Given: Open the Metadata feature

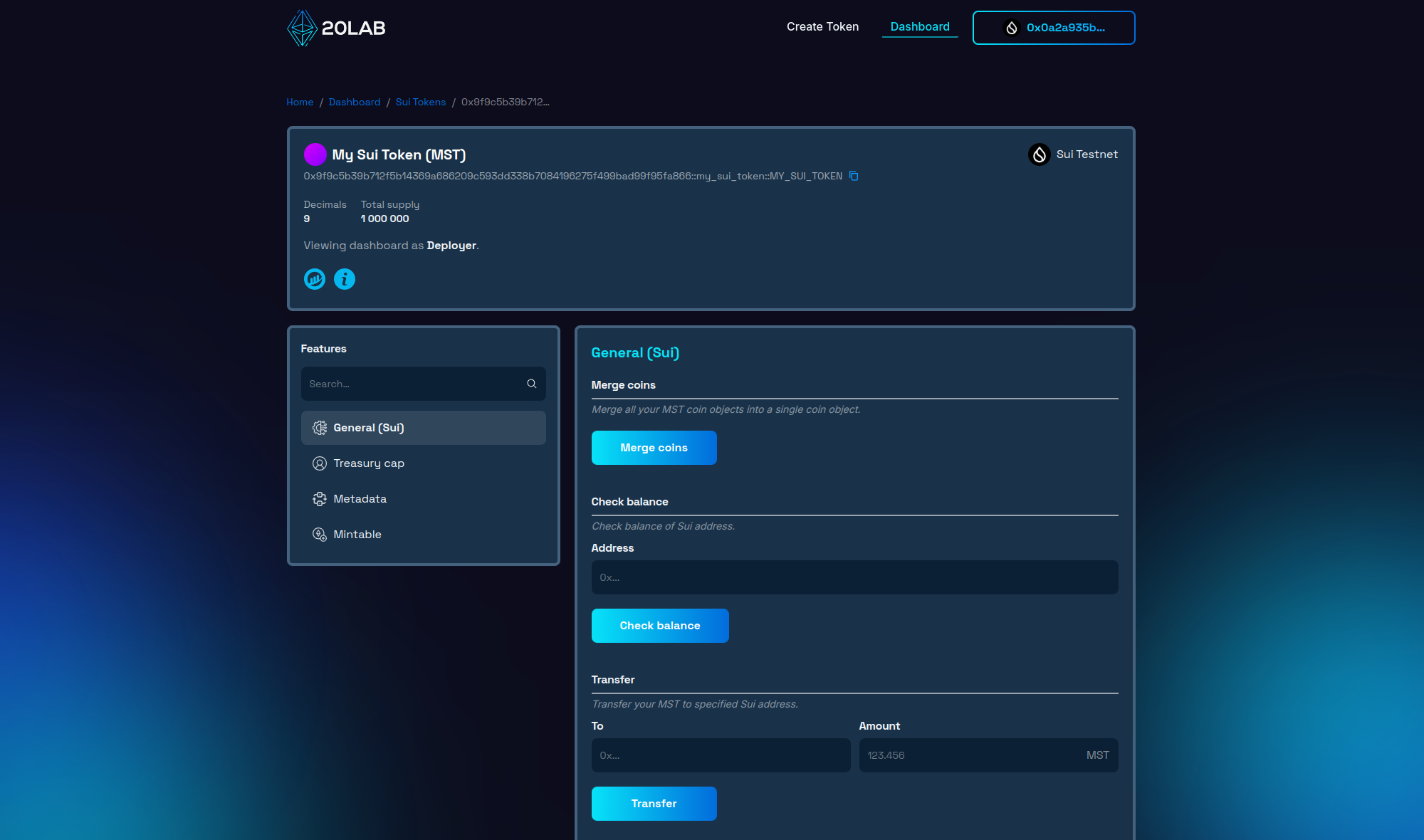Looking at the screenshot, I should (x=360, y=499).
